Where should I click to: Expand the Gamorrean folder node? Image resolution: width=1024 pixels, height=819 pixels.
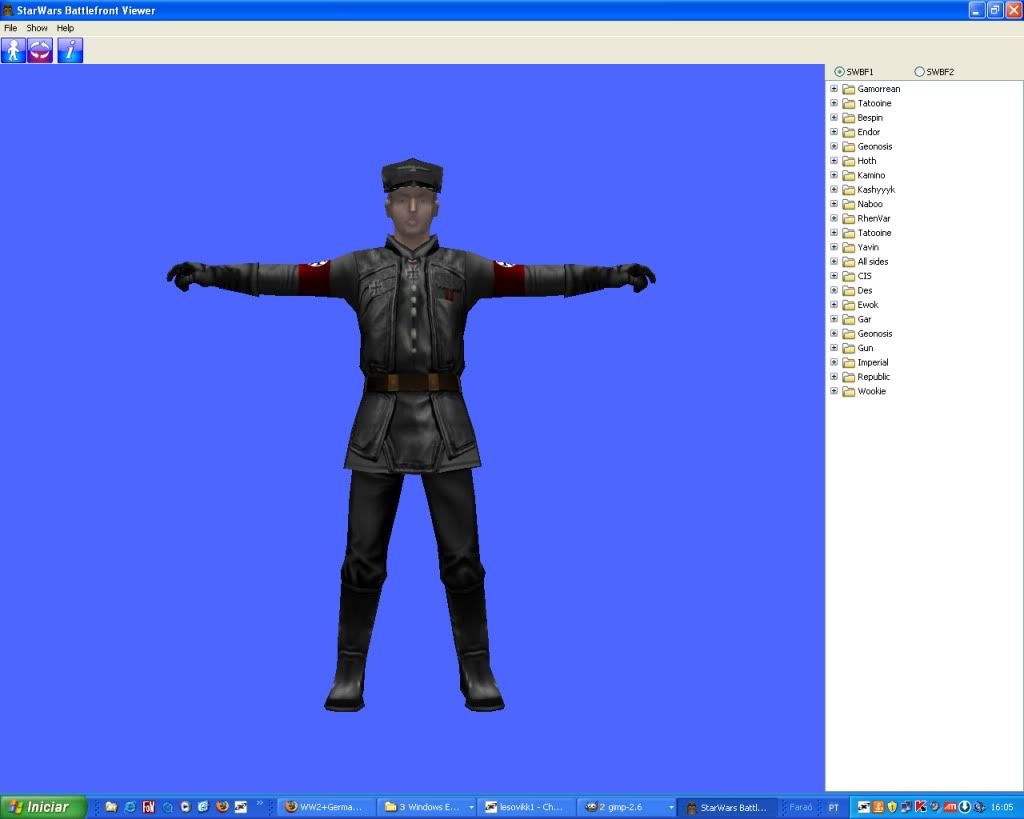point(834,88)
